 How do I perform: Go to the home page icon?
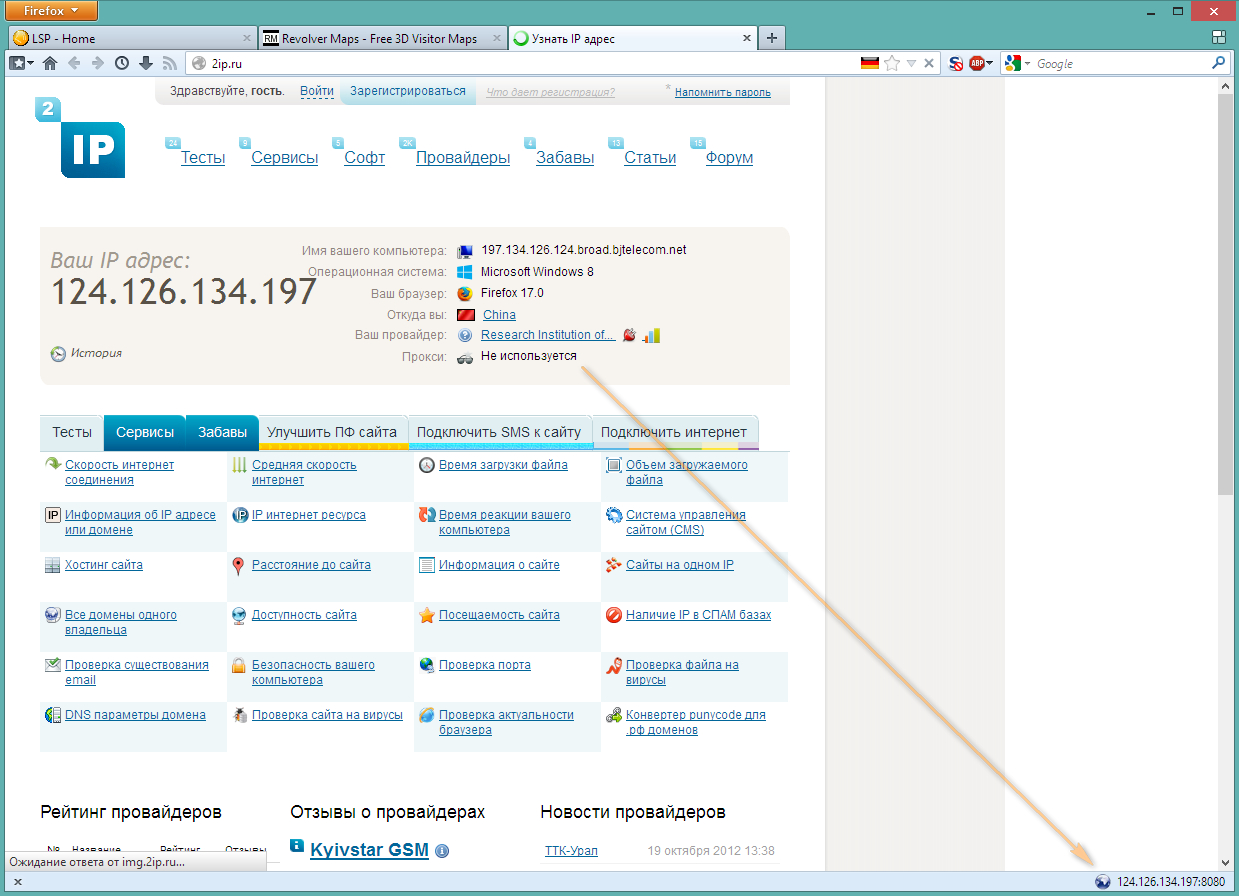pyautogui.click(x=50, y=63)
